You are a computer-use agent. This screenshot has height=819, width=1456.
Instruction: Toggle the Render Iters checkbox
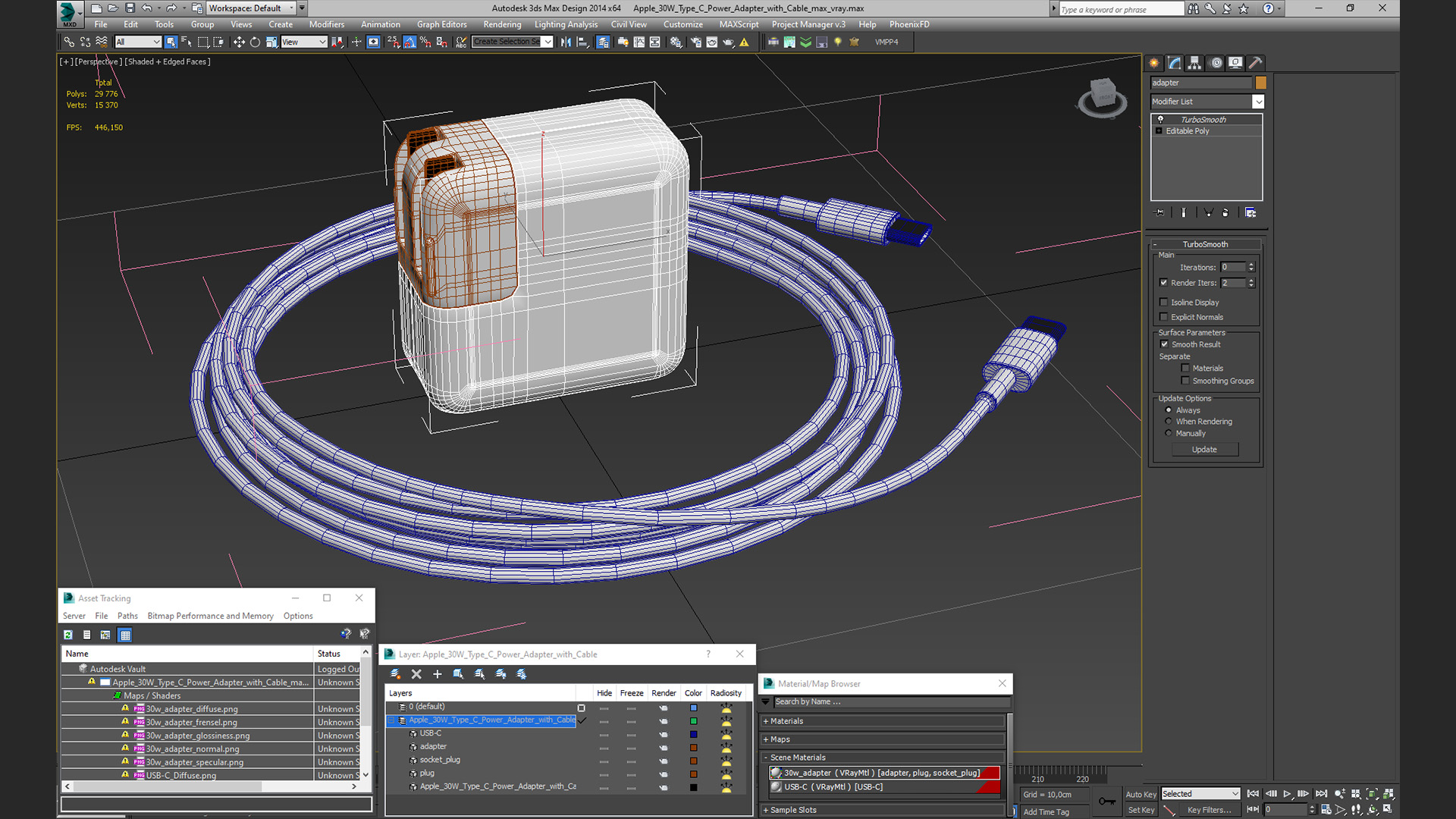click(1164, 283)
